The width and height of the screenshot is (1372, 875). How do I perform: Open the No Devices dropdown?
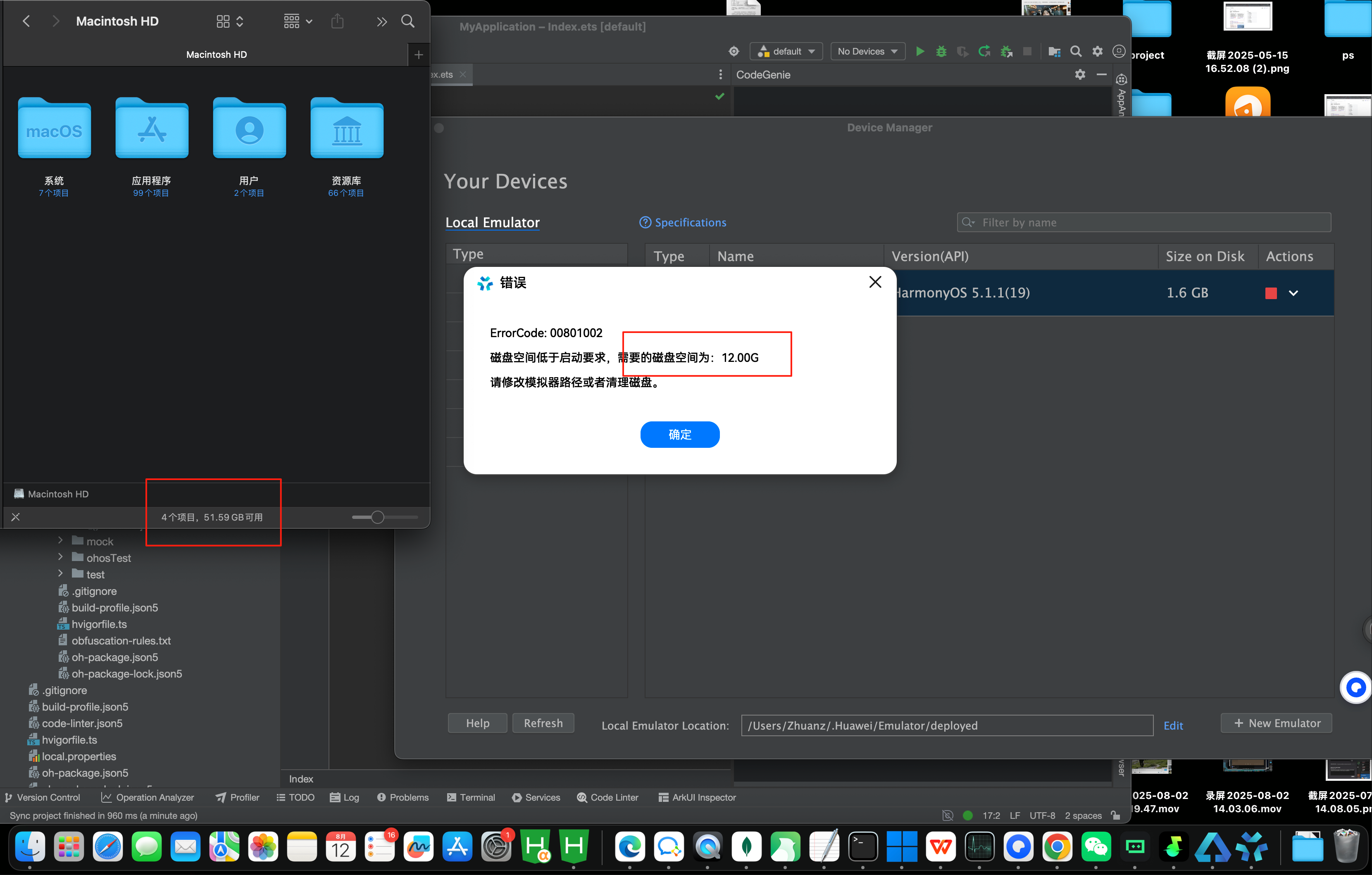coord(868,51)
